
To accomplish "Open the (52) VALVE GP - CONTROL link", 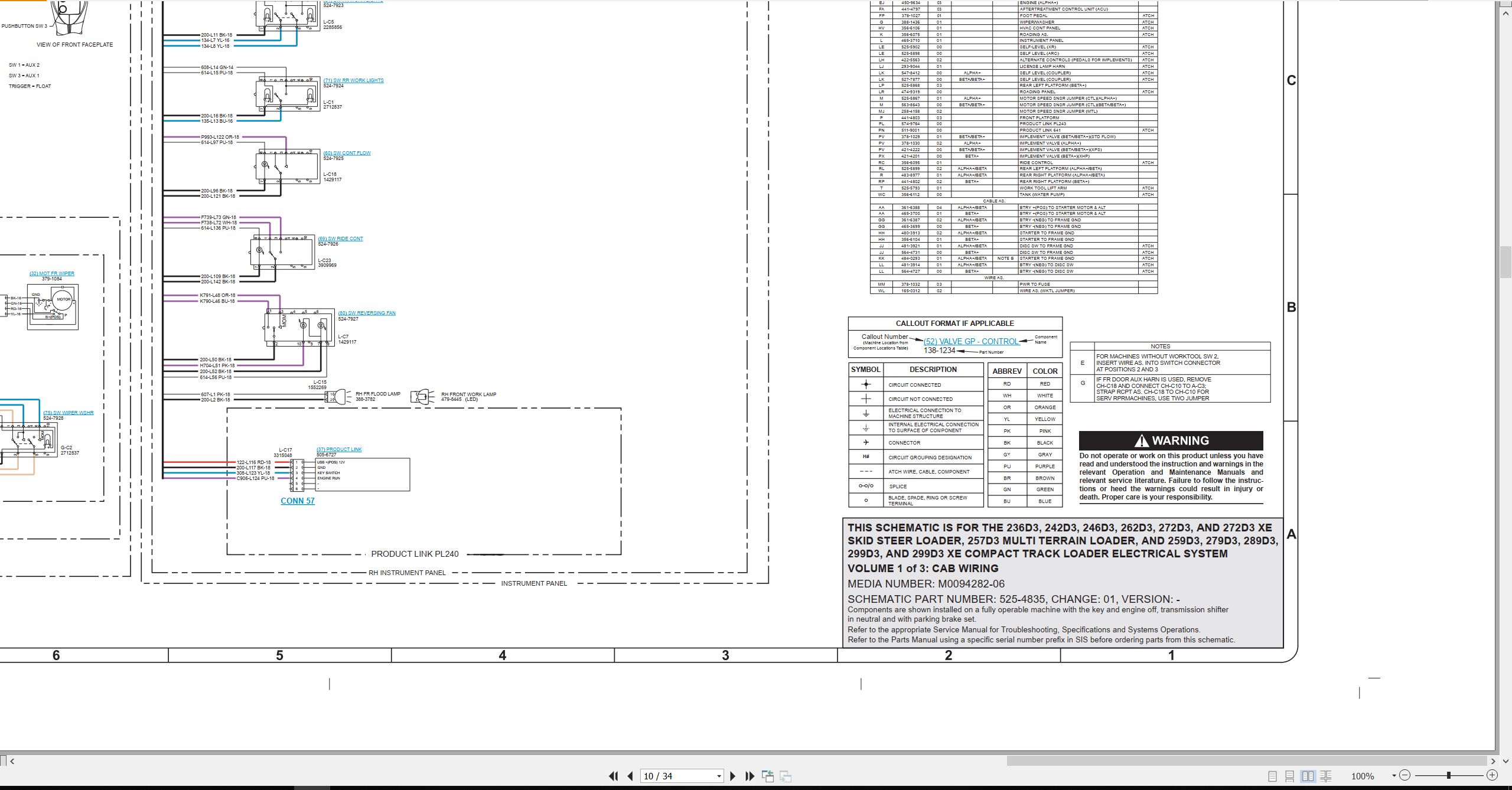I will tap(971, 341).
